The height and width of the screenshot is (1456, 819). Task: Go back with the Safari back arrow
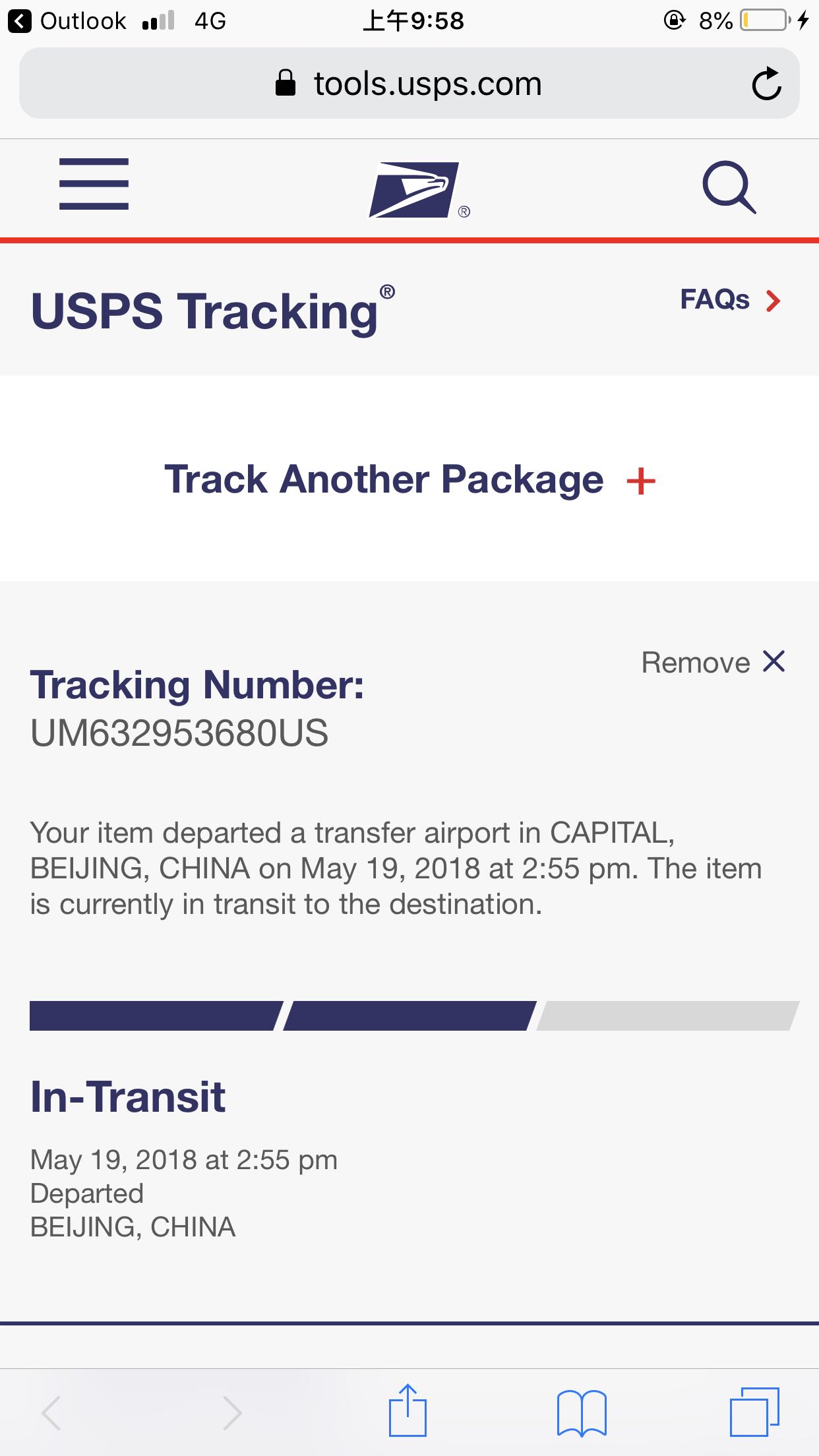pos(51,1412)
